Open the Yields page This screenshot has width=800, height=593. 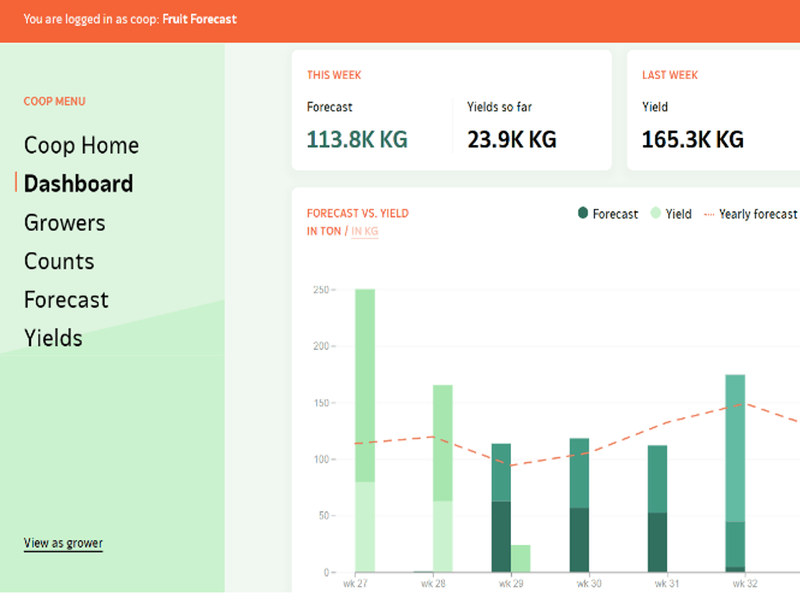click(53, 338)
